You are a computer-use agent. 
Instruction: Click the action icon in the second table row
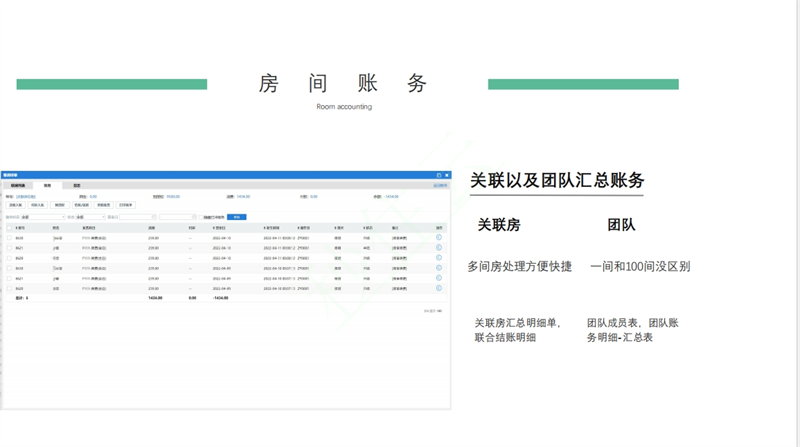click(439, 248)
